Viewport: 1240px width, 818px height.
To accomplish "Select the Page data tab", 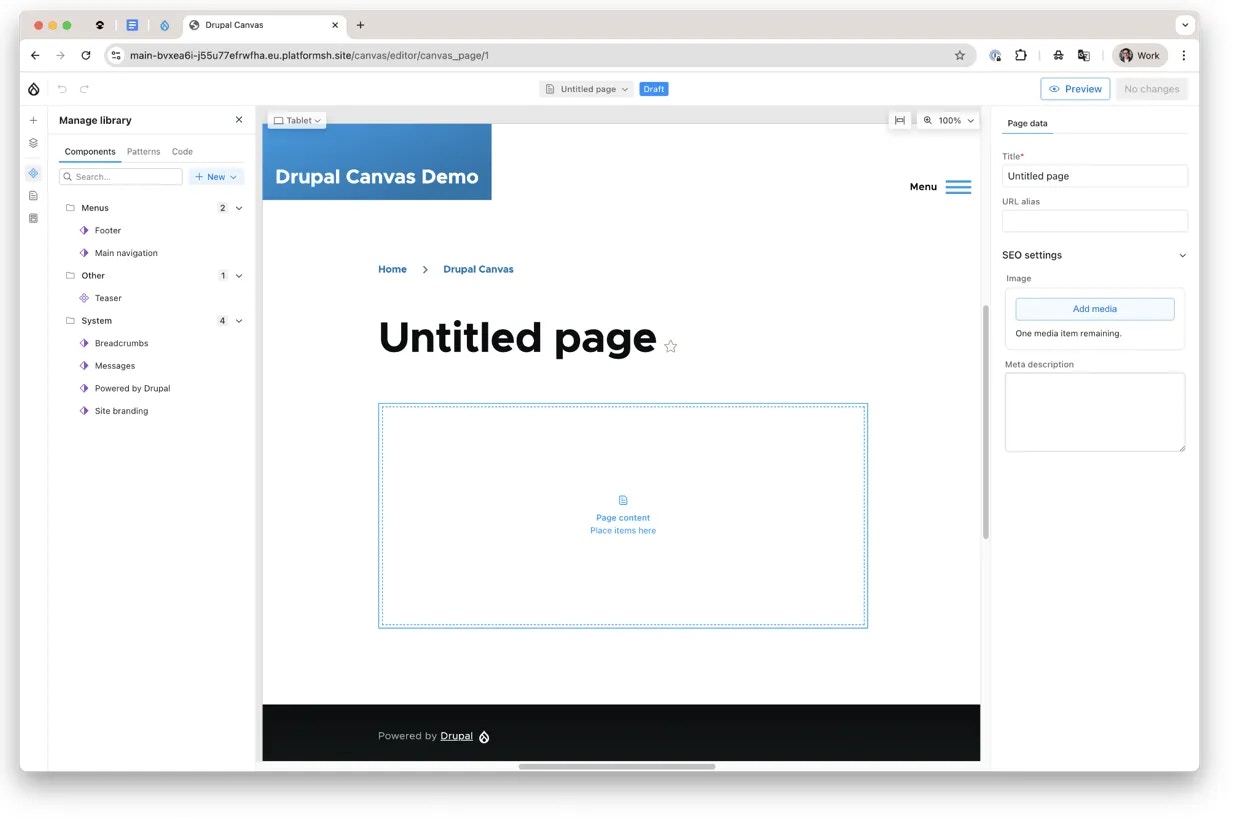I will 1027,124.
